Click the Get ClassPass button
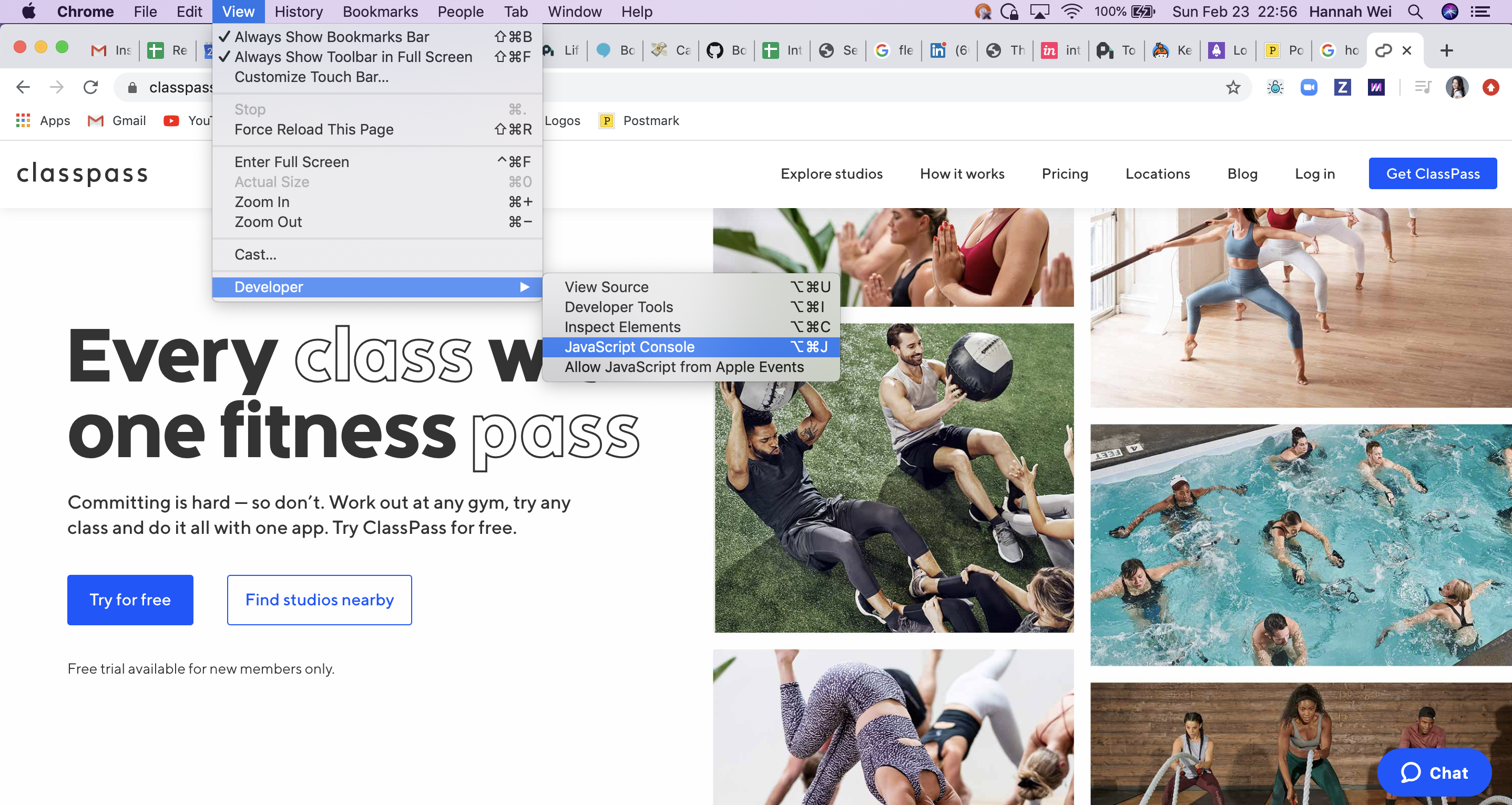The height and width of the screenshot is (805, 1512). 1432,174
